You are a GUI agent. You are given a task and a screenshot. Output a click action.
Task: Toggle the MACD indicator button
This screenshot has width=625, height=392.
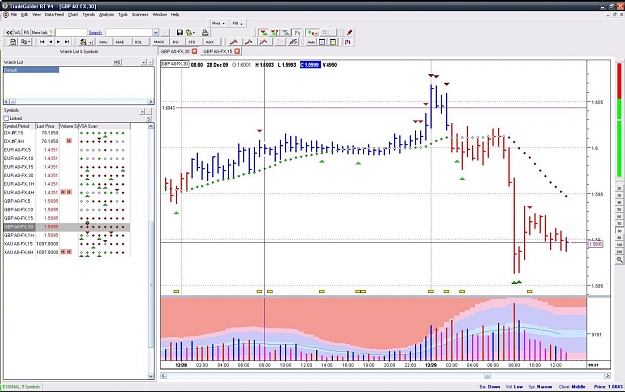pos(159,42)
